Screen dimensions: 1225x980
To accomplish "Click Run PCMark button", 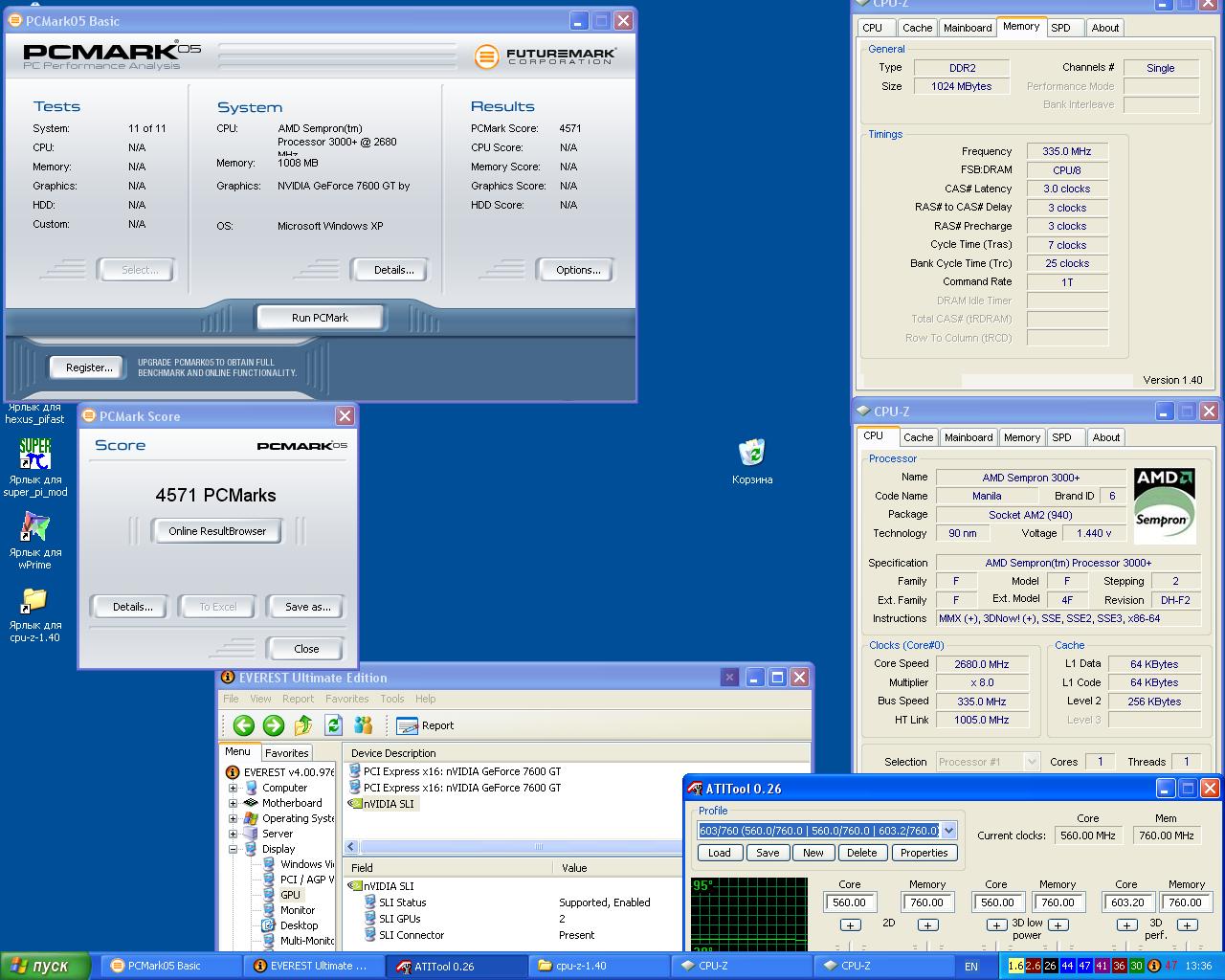I will coord(320,318).
